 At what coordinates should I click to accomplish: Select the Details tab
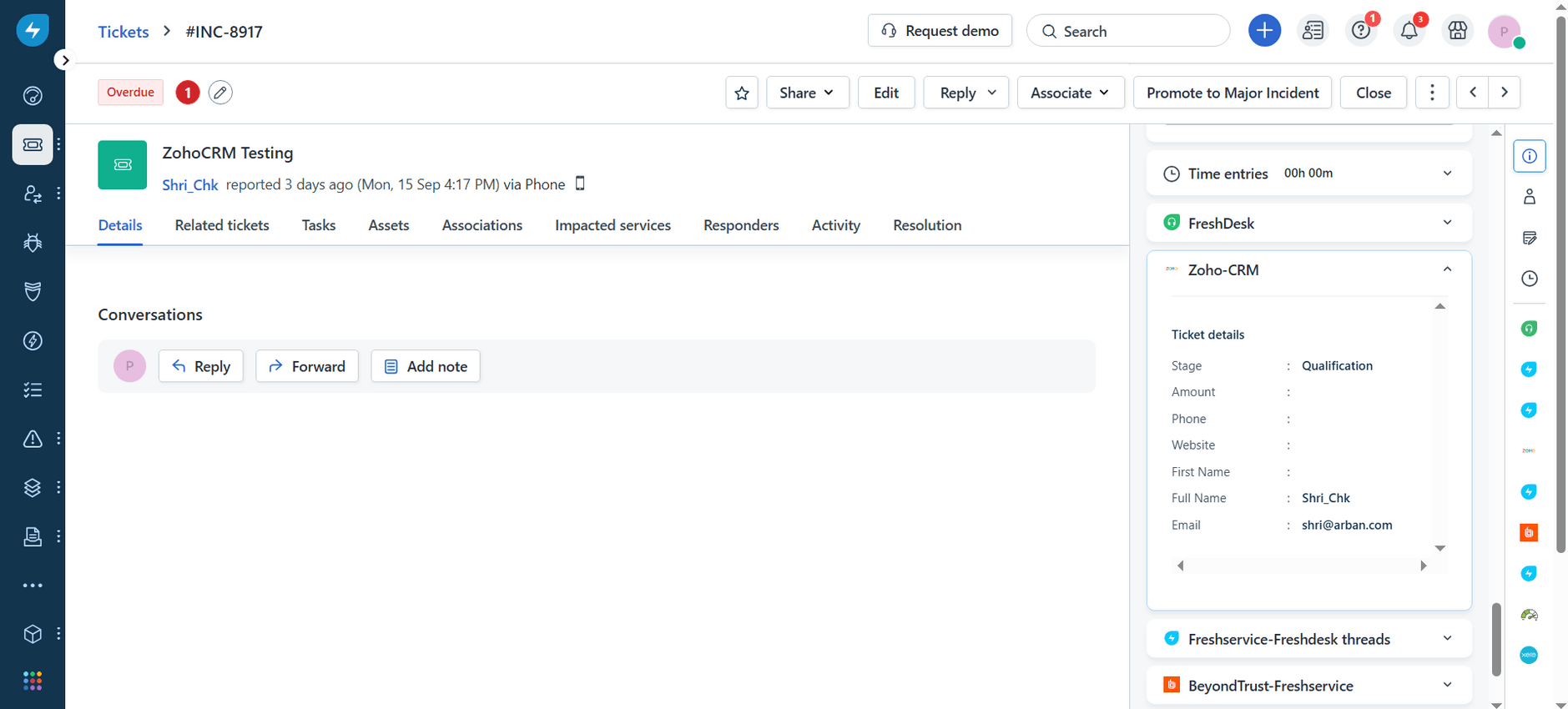120,225
